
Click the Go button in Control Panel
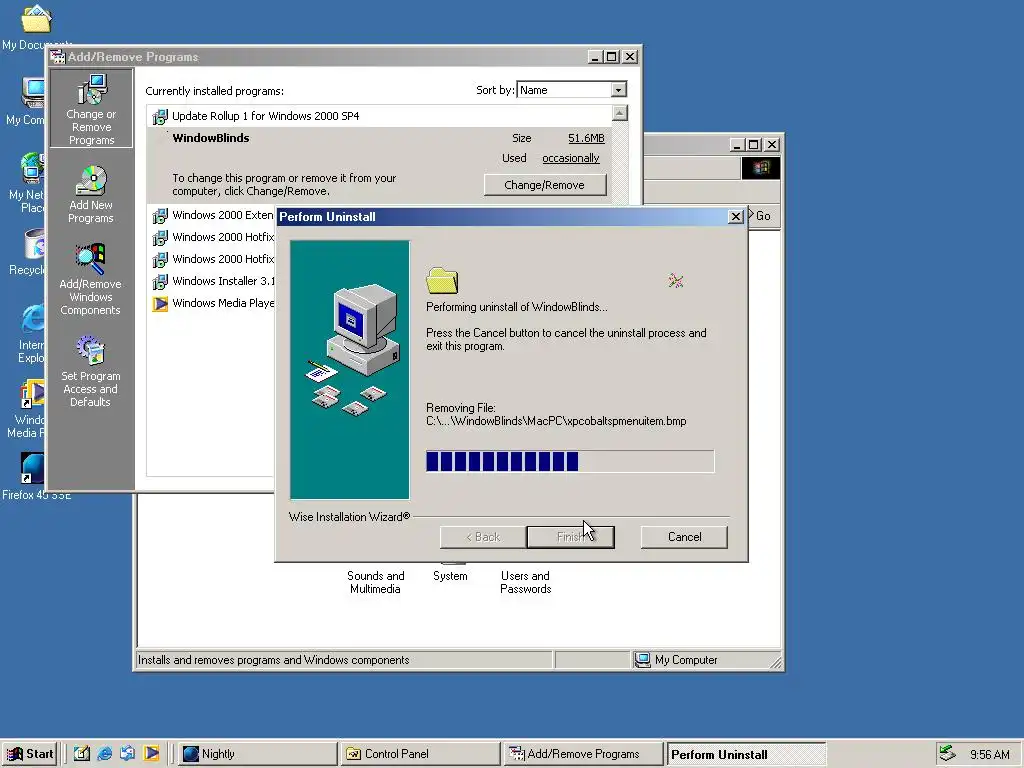[761, 216]
